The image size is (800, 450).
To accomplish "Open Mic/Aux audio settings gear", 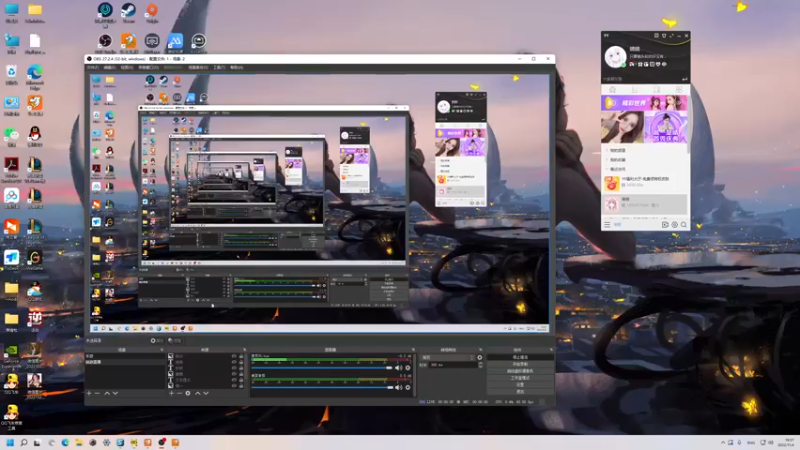I will (x=408, y=368).
